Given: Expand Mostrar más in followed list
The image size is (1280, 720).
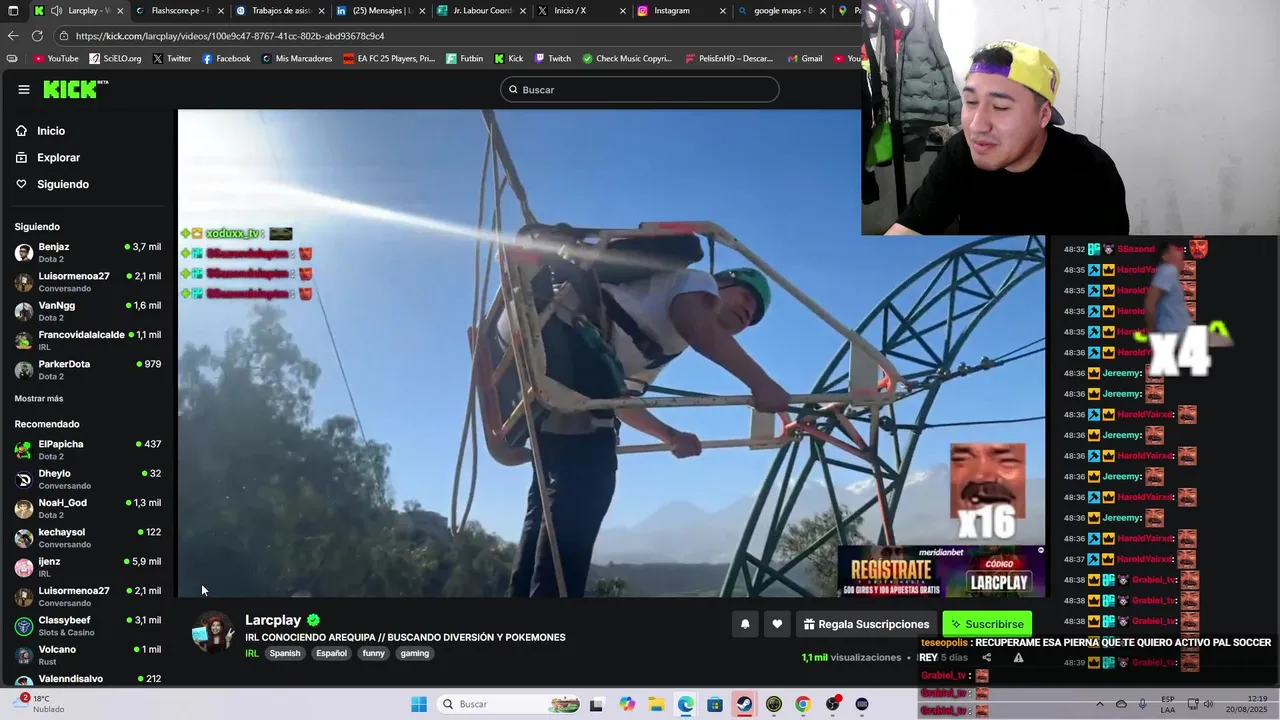Looking at the screenshot, I should point(39,399).
